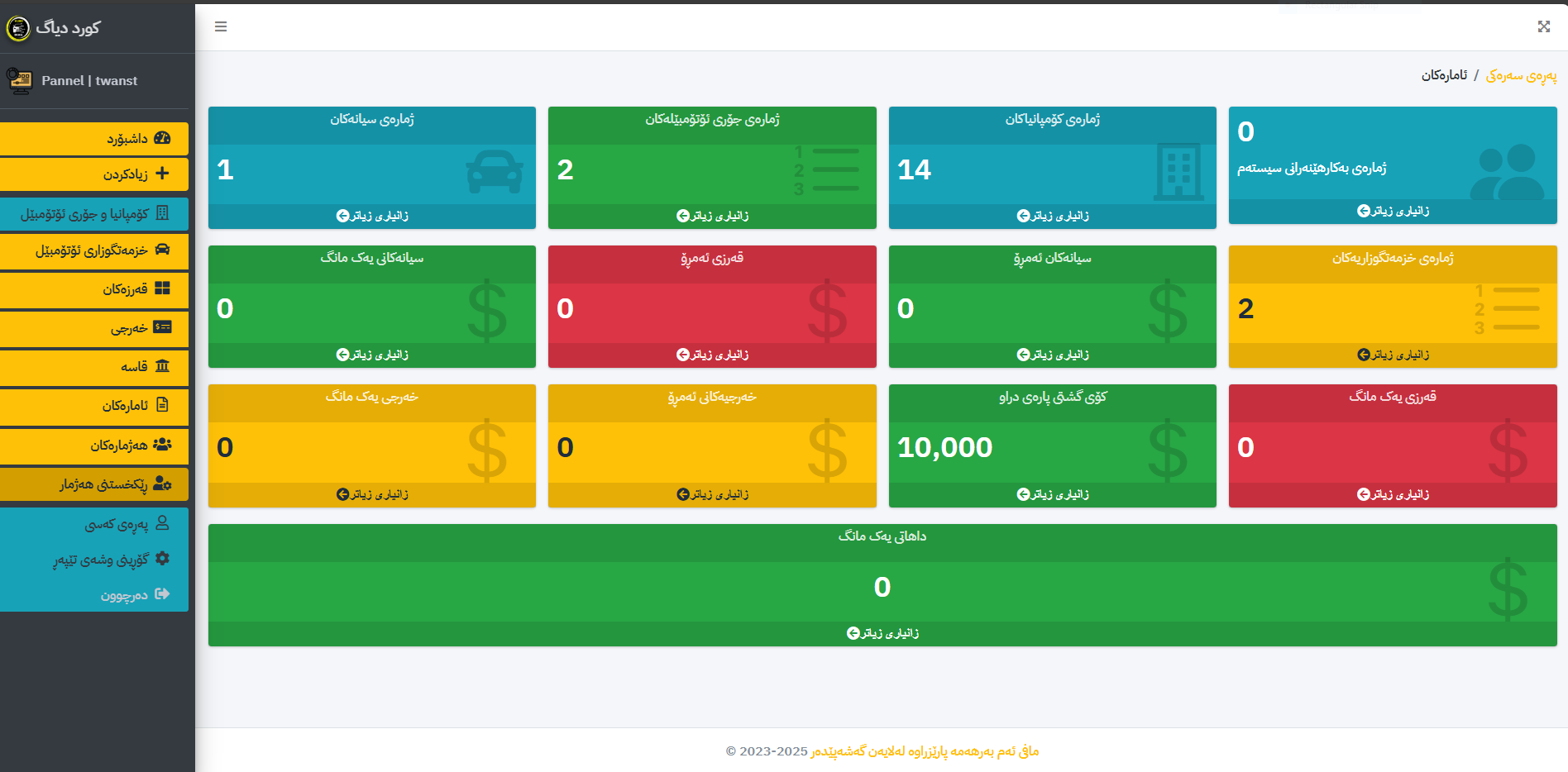Open گۆڕینی وشەی تێپەڕ password change
The image size is (1568, 772).
(94, 560)
